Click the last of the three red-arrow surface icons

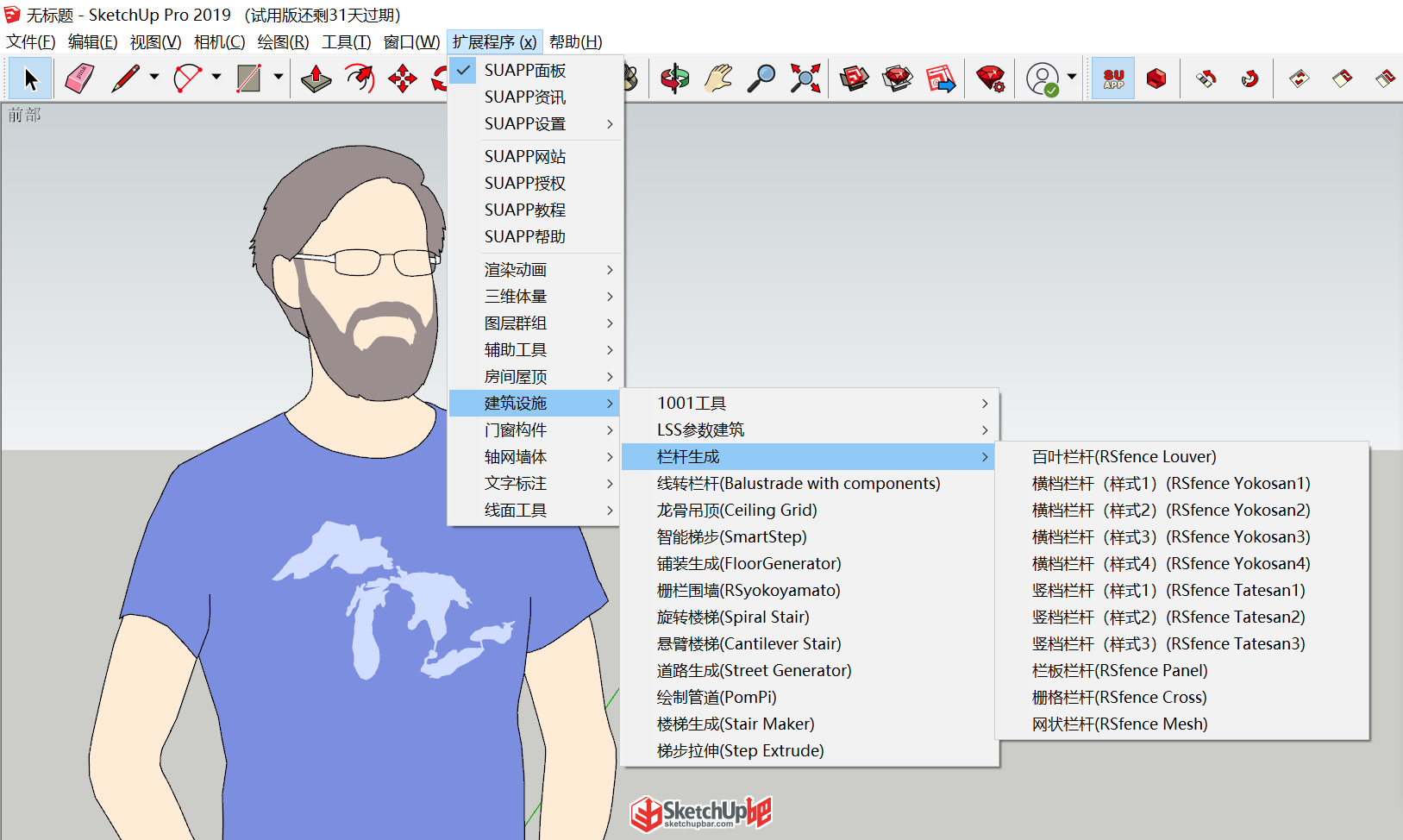pyautogui.click(x=1386, y=78)
